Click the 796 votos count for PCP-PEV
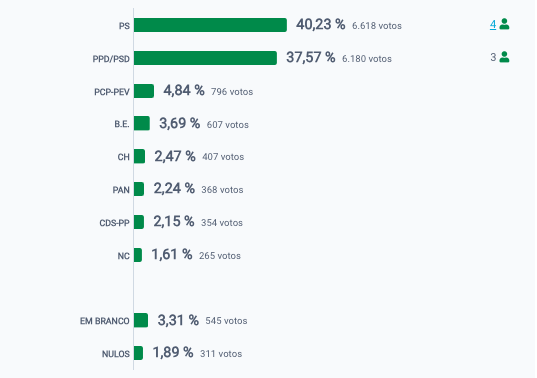537x378 pixels. pyautogui.click(x=232, y=92)
